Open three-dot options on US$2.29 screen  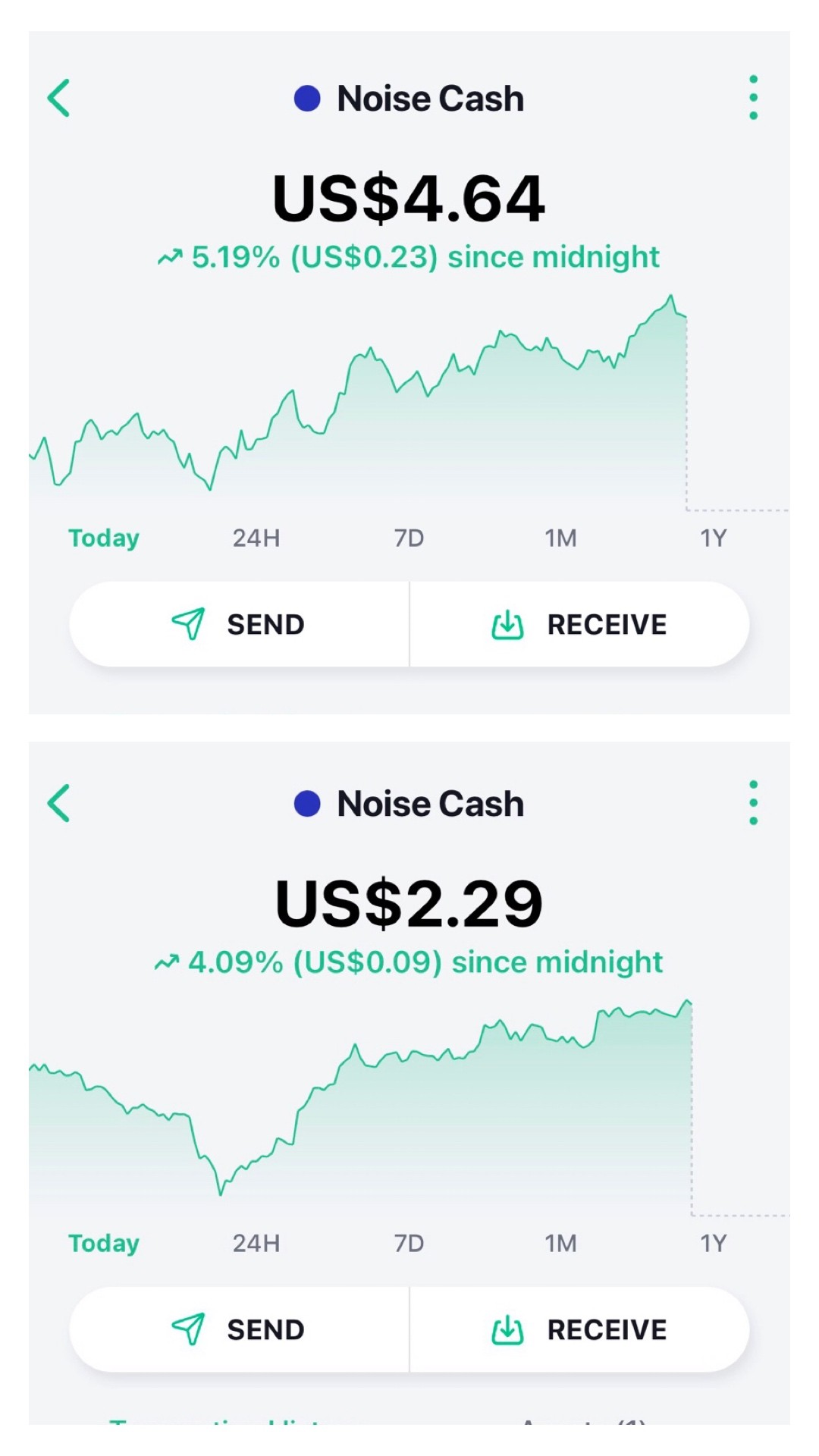(753, 802)
